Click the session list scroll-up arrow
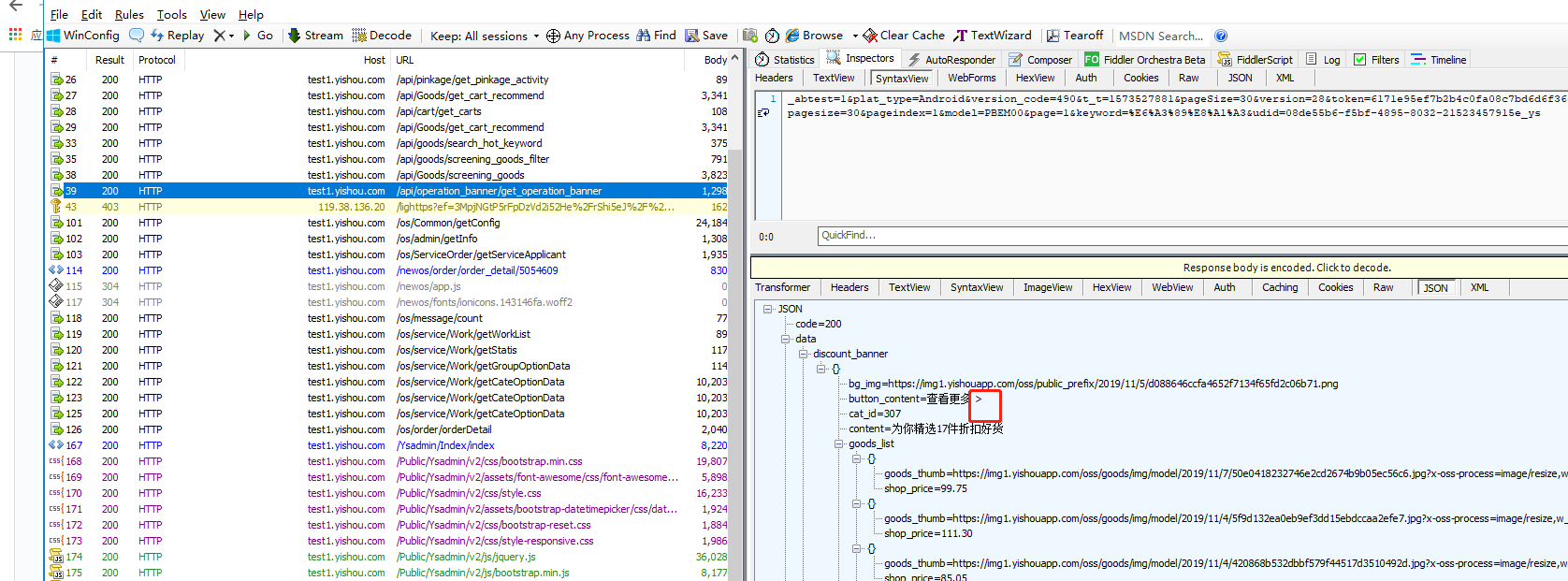This screenshot has width=1568, height=581. (734, 59)
